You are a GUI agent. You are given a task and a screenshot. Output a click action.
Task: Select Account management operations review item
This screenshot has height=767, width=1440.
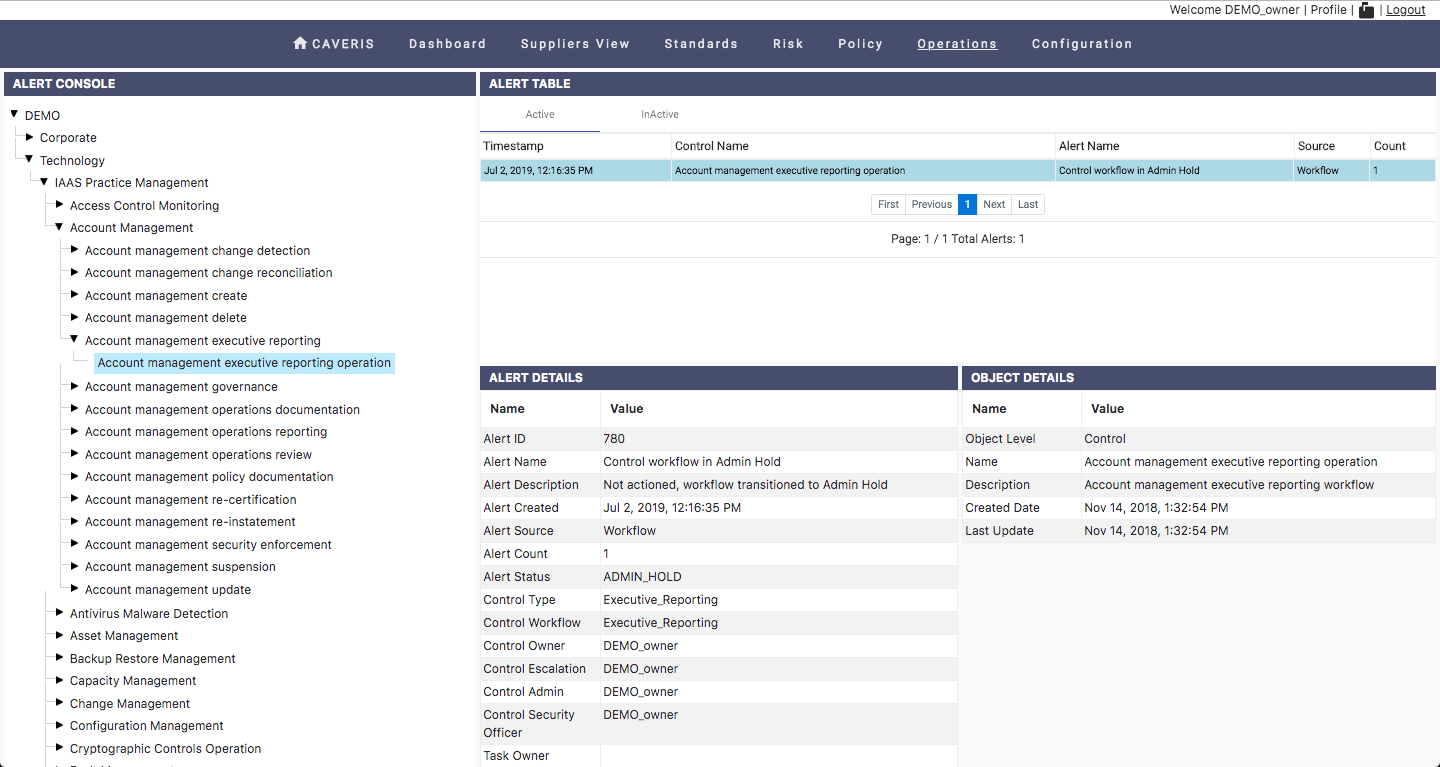198,455
